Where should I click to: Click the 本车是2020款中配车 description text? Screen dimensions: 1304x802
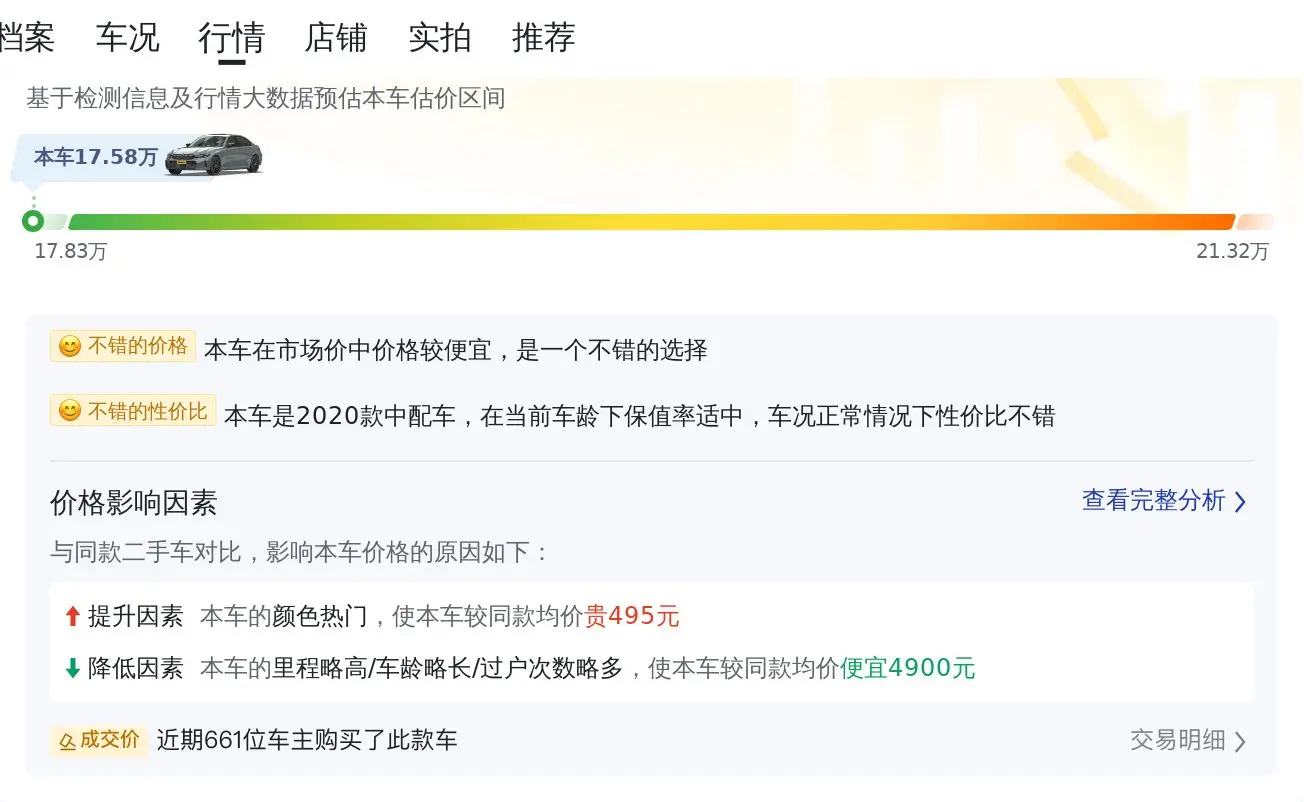click(x=640, y=415)
